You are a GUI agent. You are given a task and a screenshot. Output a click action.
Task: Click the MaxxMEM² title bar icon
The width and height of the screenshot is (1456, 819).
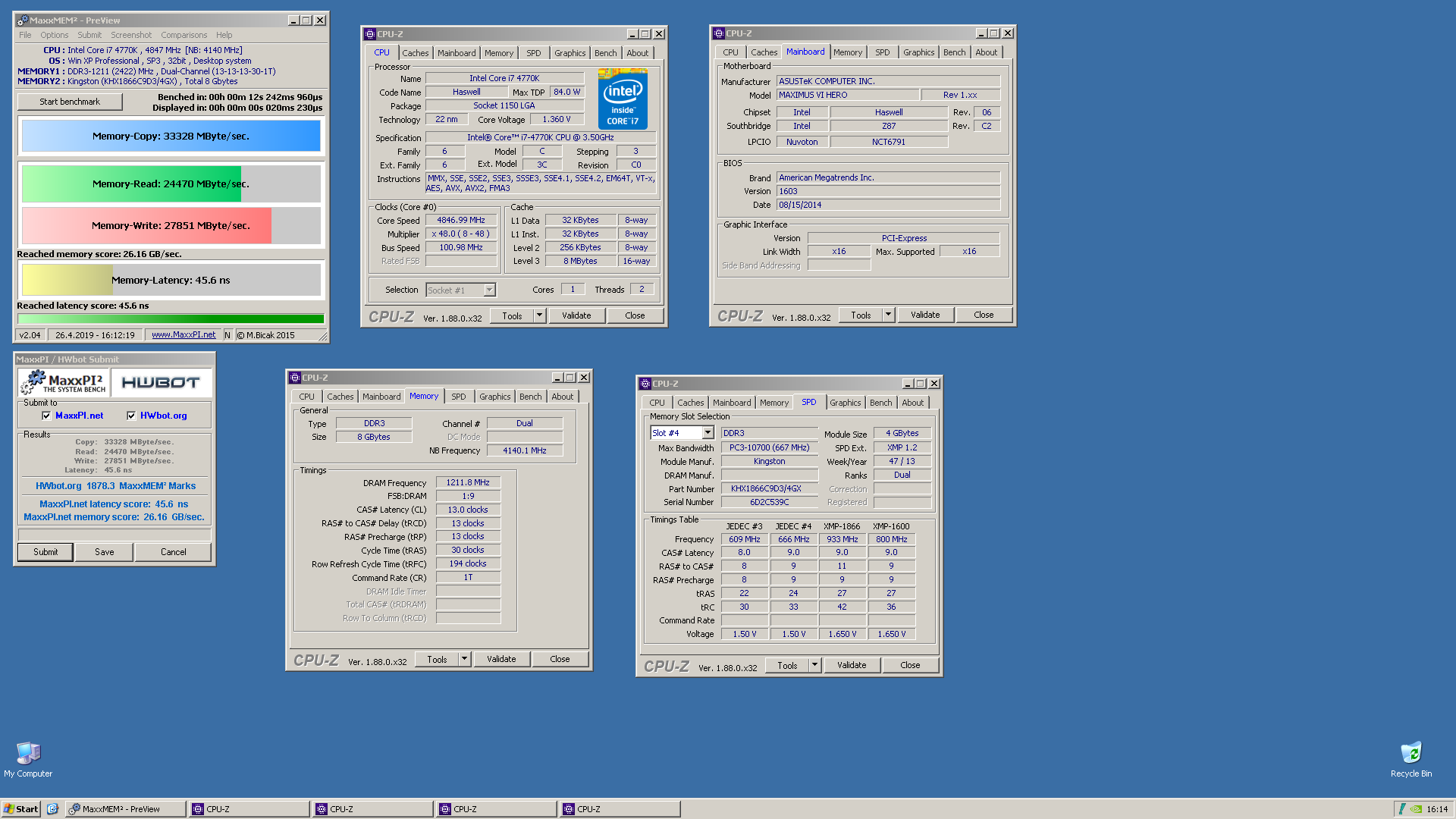[x=23, y=20]
